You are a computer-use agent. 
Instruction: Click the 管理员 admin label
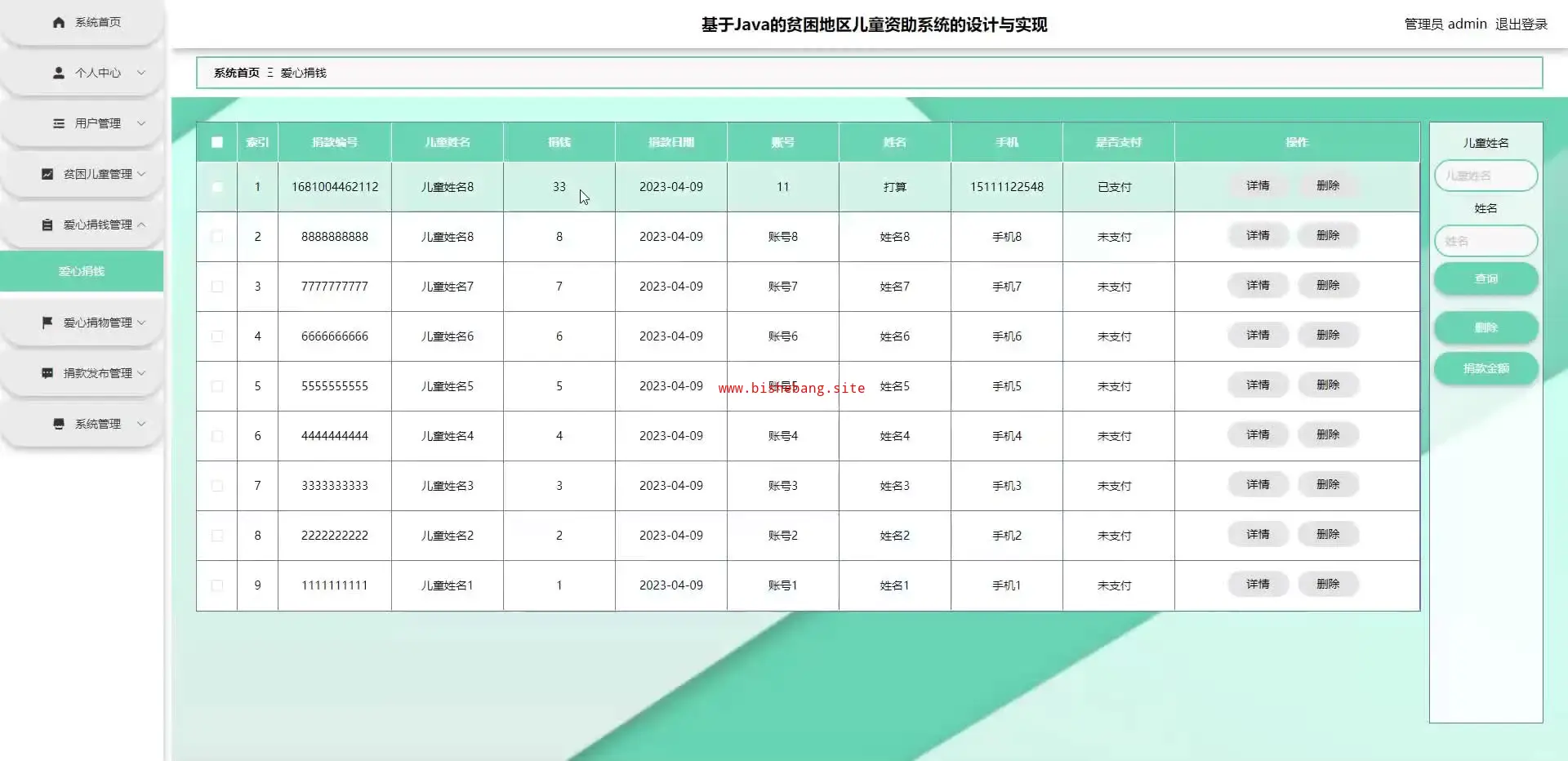tap(1445, 24)
